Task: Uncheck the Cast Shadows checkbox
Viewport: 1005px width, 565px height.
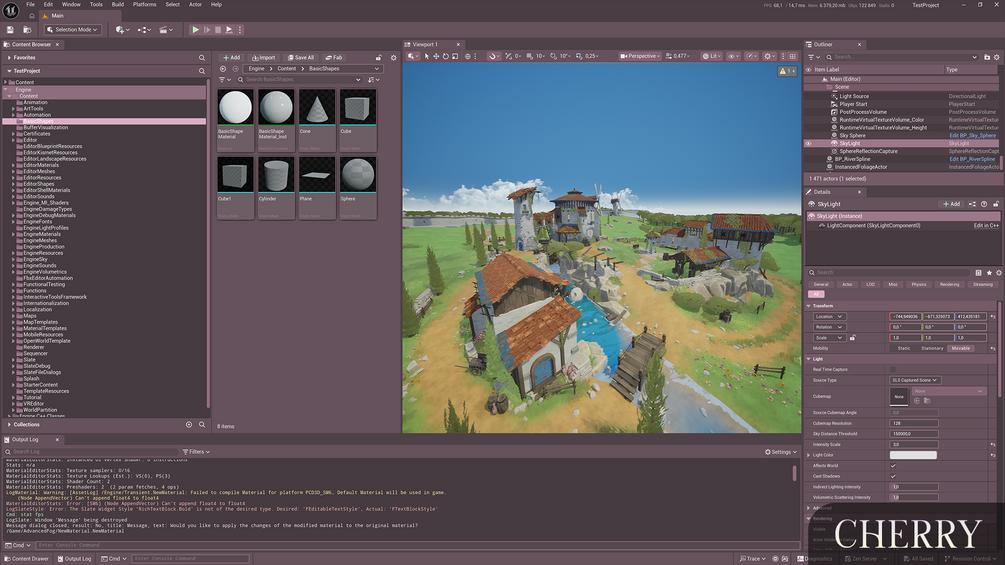Action: (x=893, y=476)
